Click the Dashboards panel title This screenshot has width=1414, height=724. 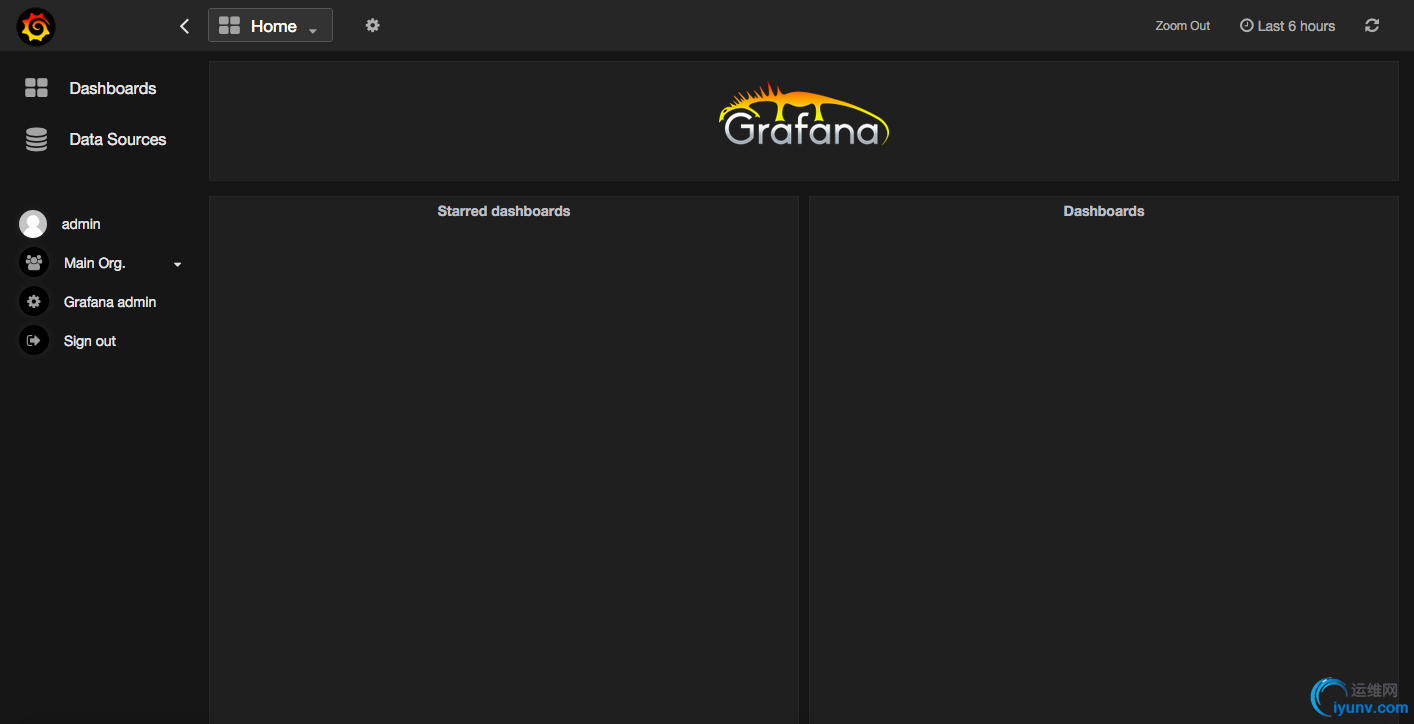[1104, 211]
